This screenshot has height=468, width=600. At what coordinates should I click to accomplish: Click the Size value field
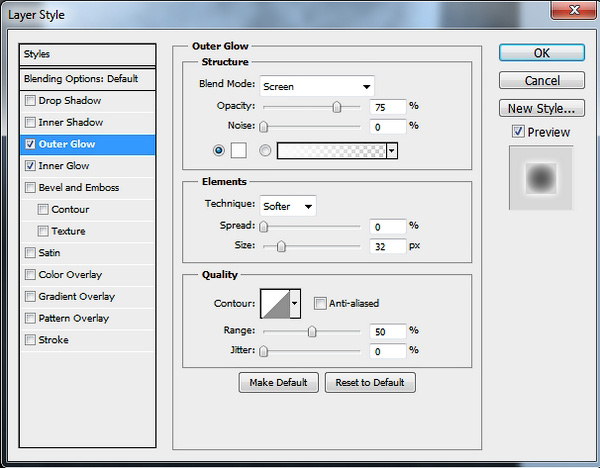(x=388, y=246)
